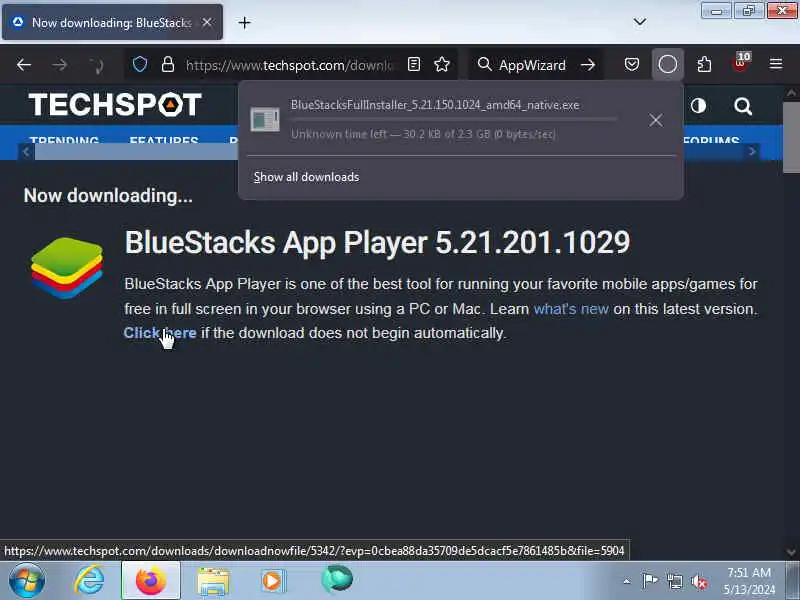Open the Windows Start menu
Screen dimensions: 800x600
(x=27, y=581)
